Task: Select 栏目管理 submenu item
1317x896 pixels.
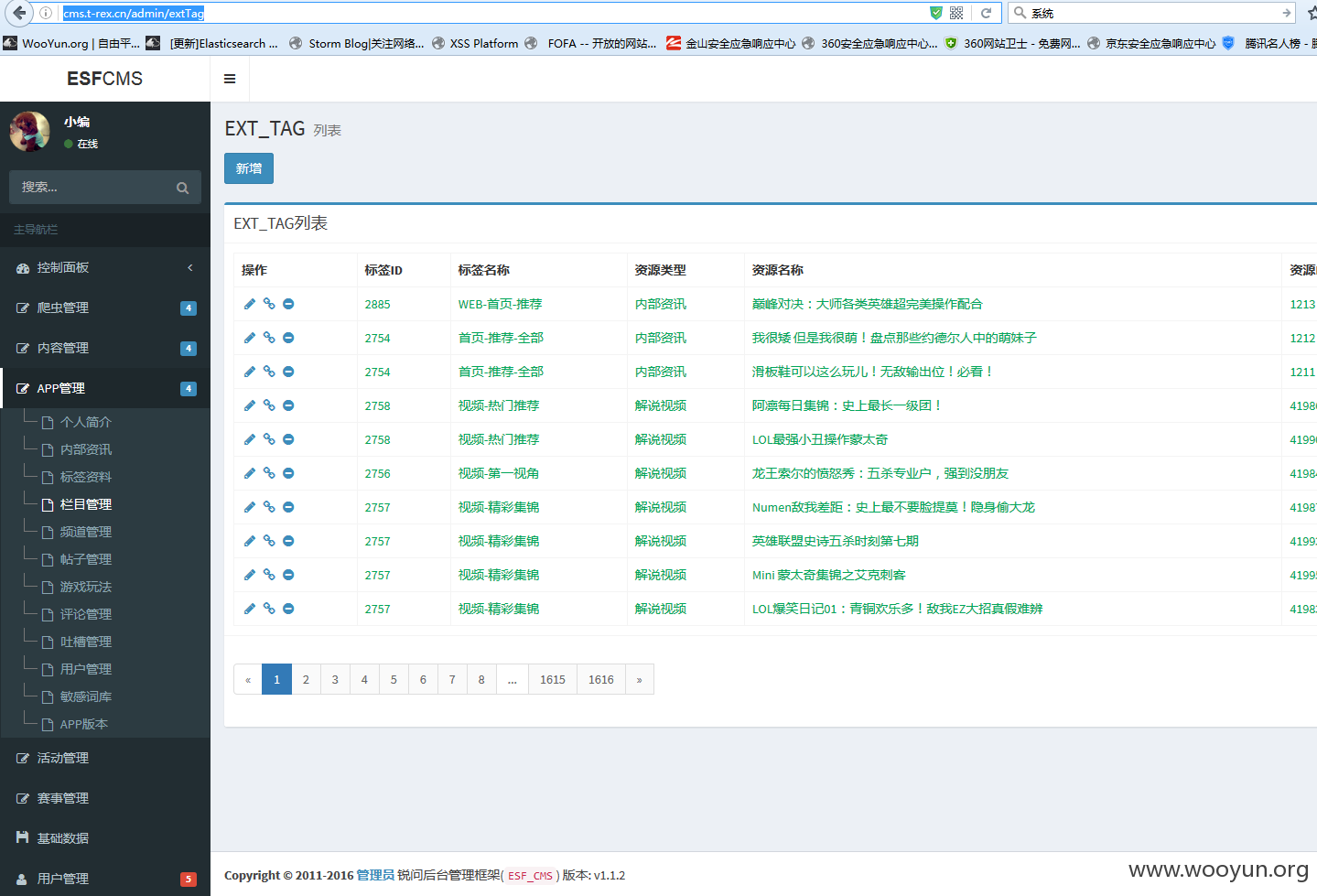Action: click(x=85, y=504)
